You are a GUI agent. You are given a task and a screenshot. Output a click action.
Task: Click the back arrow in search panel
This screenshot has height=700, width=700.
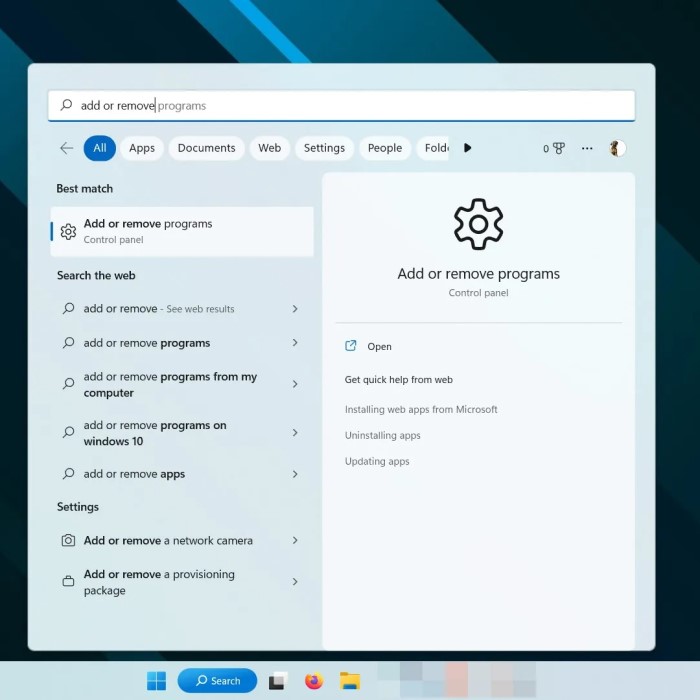[x=66, y=148]
